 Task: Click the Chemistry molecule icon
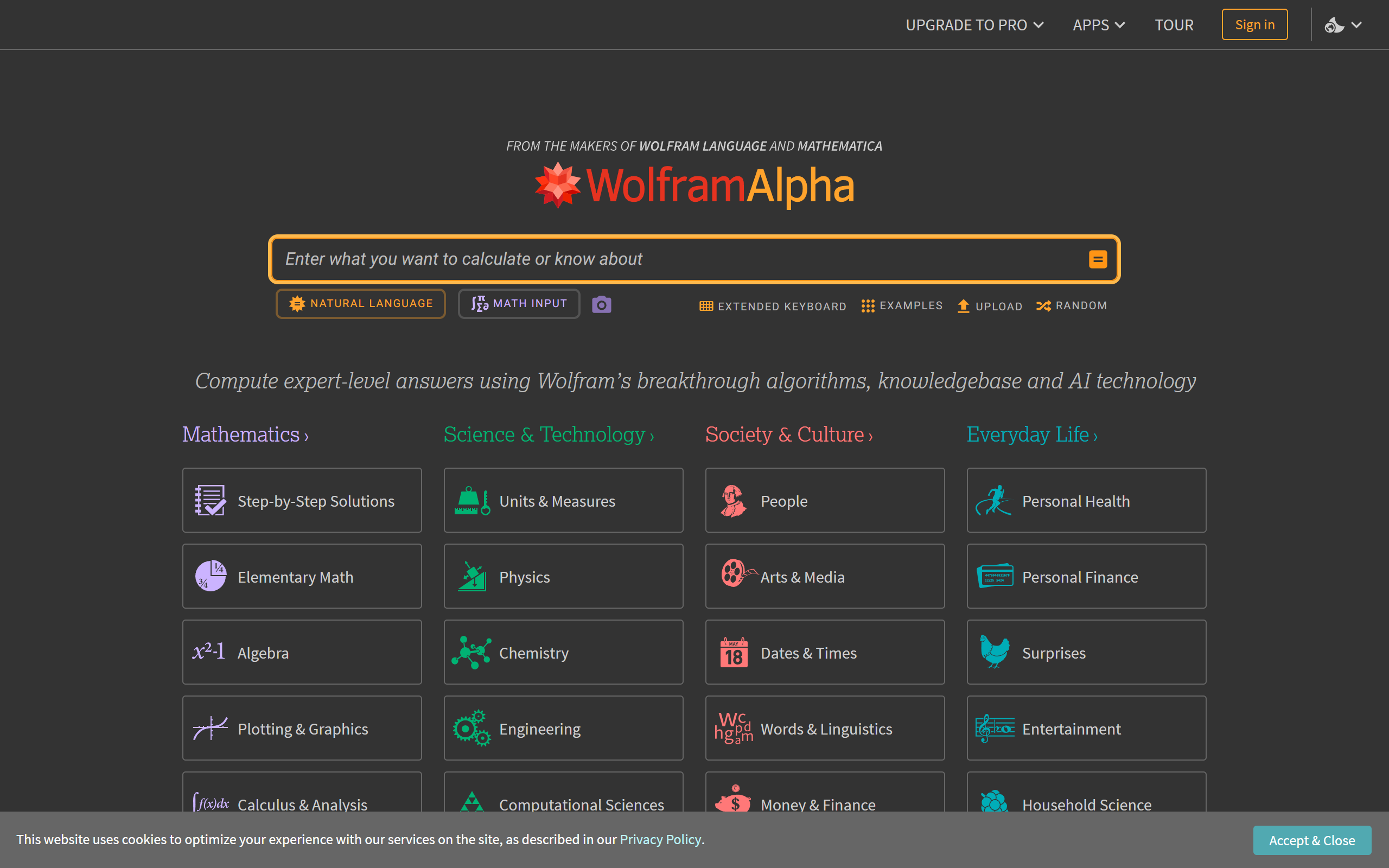pos(471,652)
